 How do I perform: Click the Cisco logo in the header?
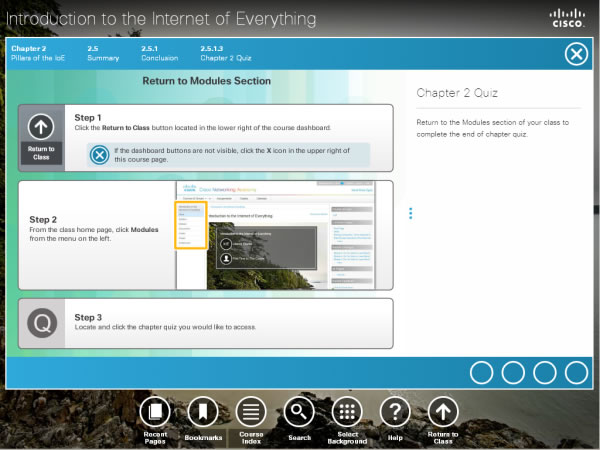[568, 17]
